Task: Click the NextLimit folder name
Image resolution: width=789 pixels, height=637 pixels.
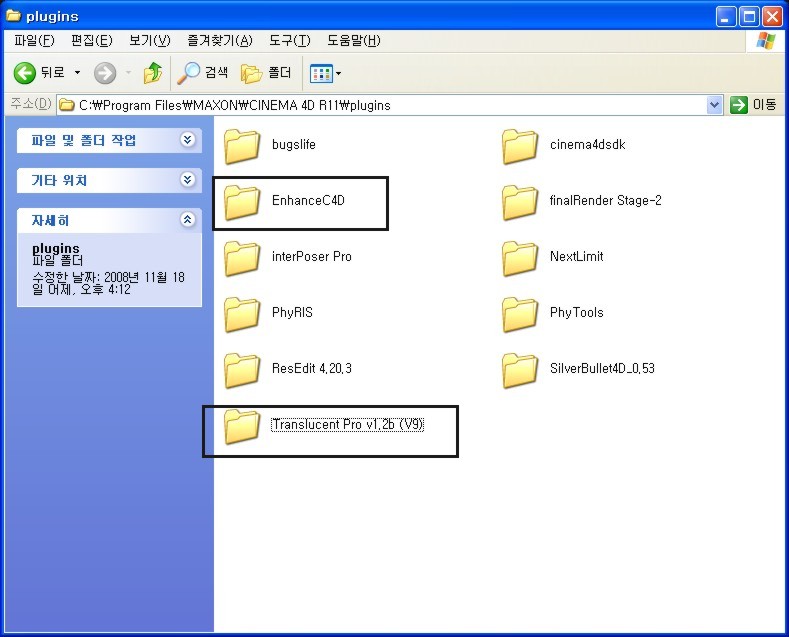Action: tap(577, 256)
